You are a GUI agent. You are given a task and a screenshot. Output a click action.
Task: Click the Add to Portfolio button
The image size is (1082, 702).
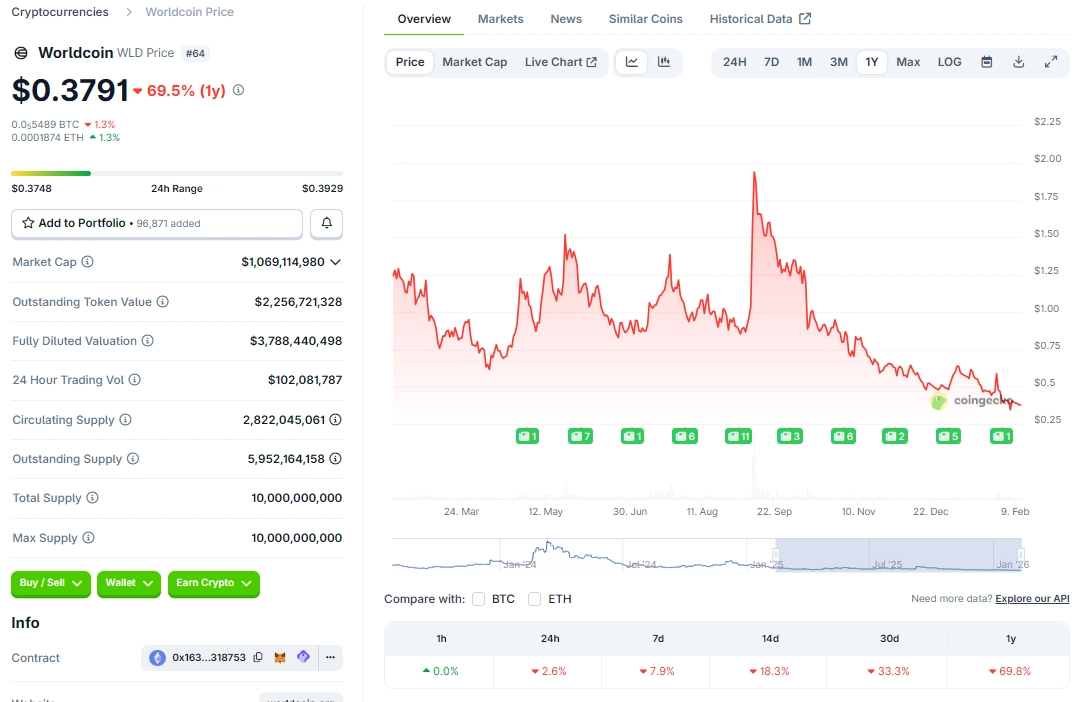tap(156, 224)
